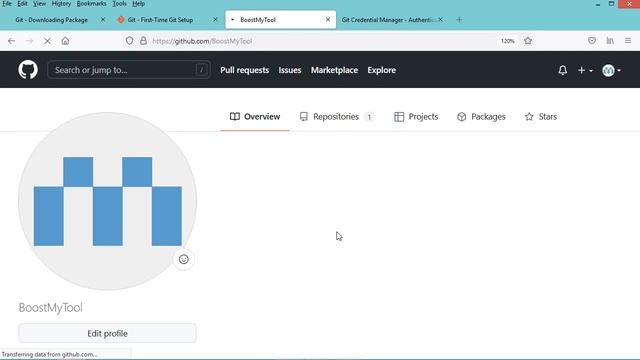
Task: Open GitHub Marketplace link
Action: point(334,70)
